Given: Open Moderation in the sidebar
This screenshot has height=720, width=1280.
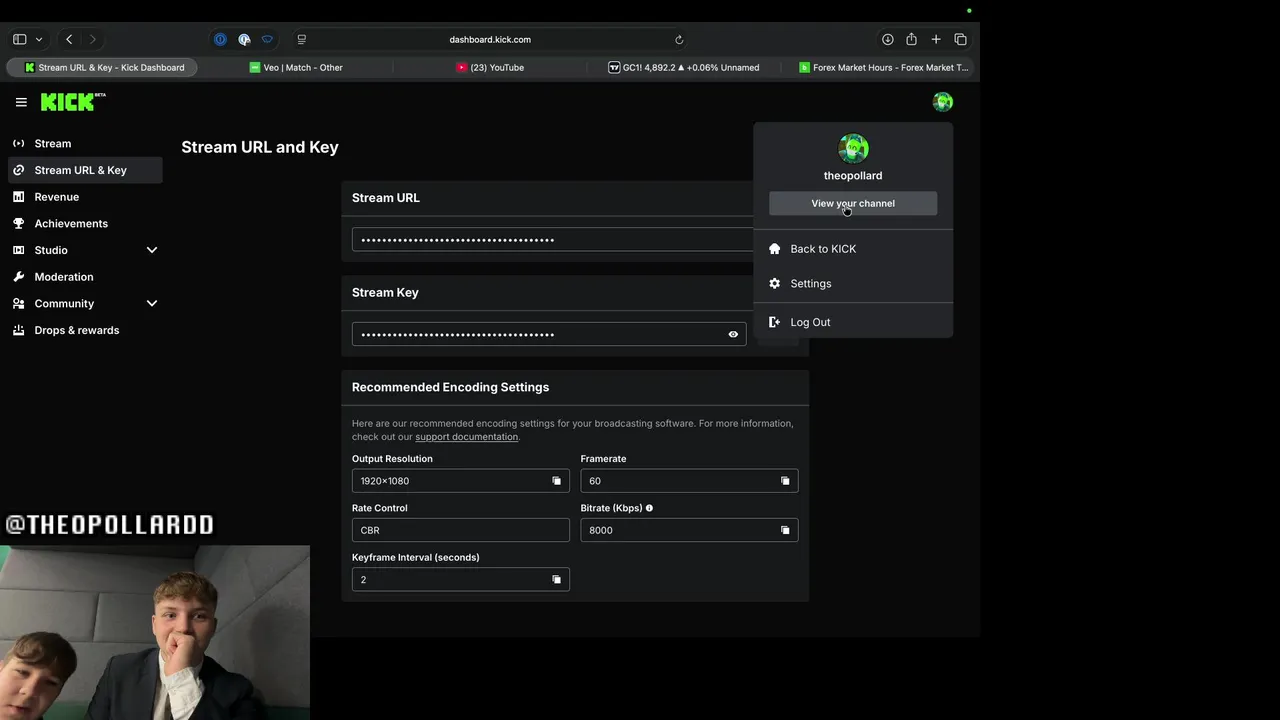Looking at the screenshot, I should pos(85,277).
